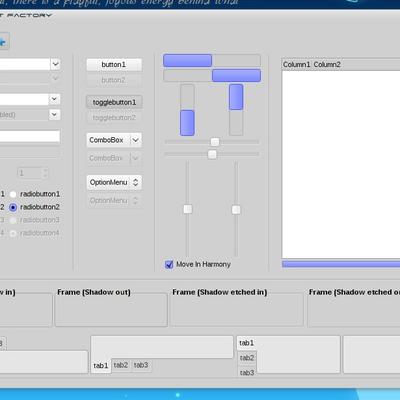
Task: Click the upper horizontal slider handle
Action: 215,142
